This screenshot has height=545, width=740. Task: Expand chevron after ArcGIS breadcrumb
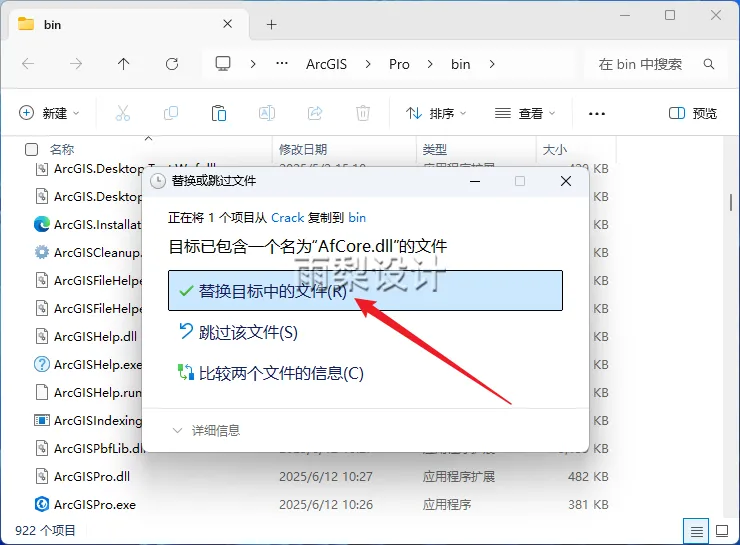[368, 64]
